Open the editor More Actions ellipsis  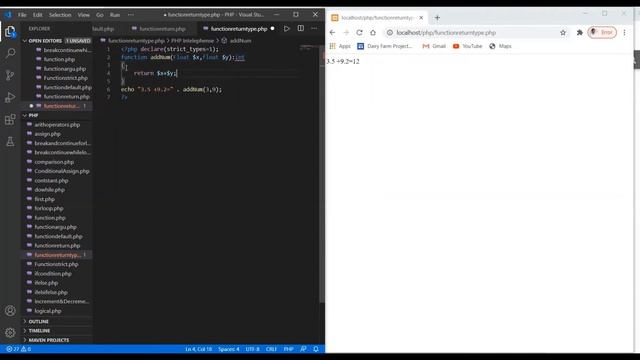click(314, 29)
